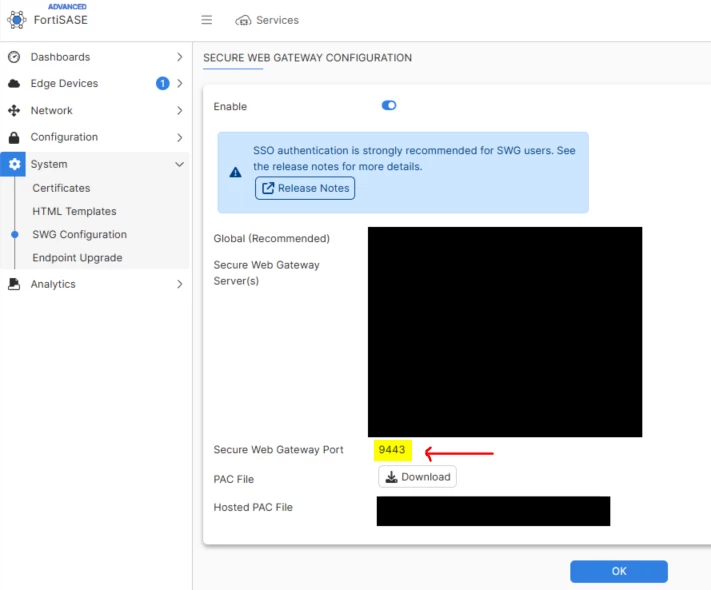Image resolution: width=711 pixels, height=590 pixels.
Task: Select HTML Templates submenu item
Action: pyautogui.click(x=74, y=211)
